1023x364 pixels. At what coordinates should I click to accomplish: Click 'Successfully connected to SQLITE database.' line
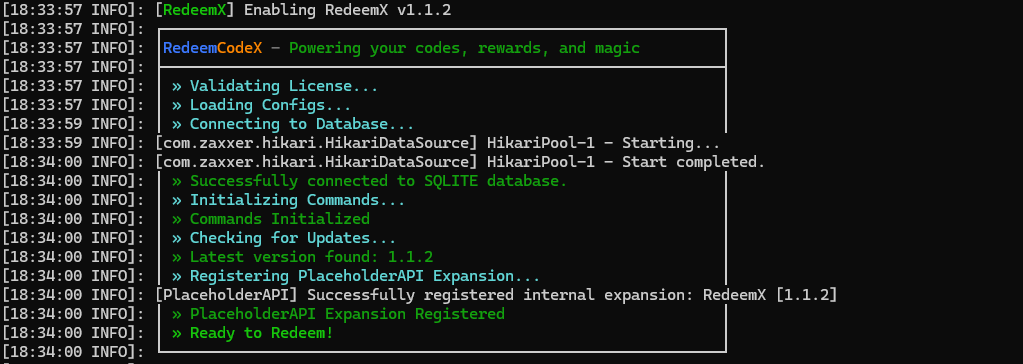pos(369,181)
